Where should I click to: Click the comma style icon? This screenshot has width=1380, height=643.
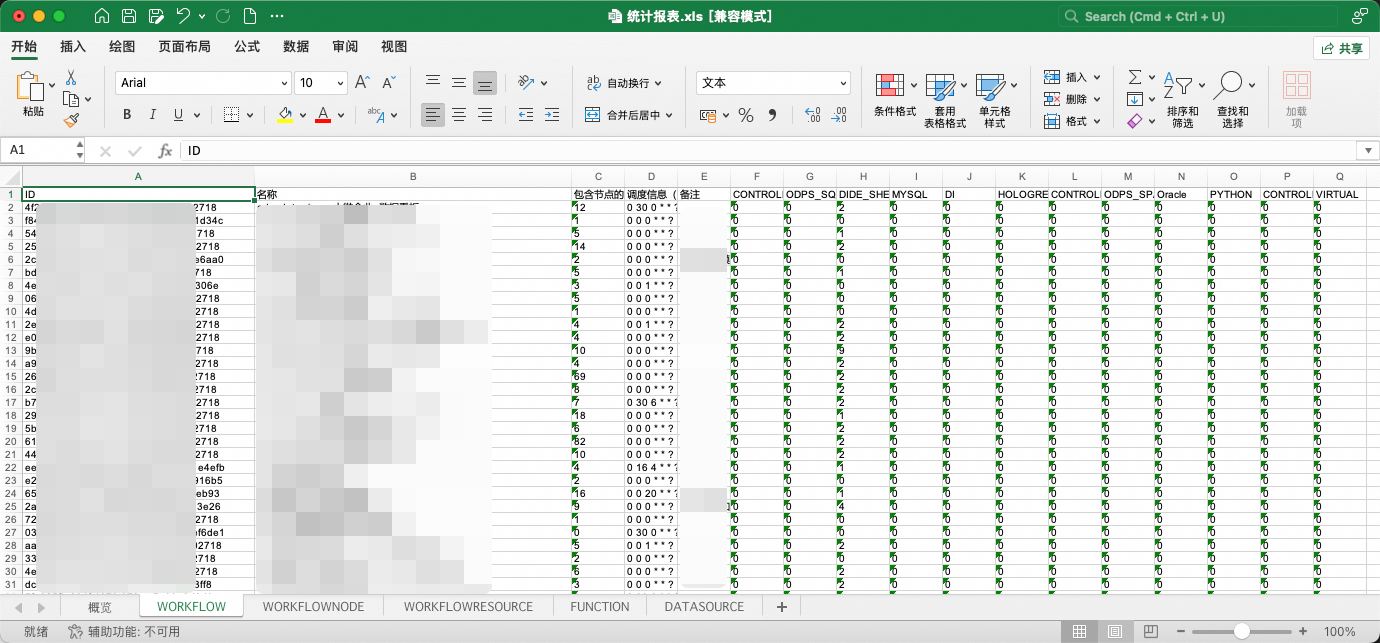coord(772,115)
